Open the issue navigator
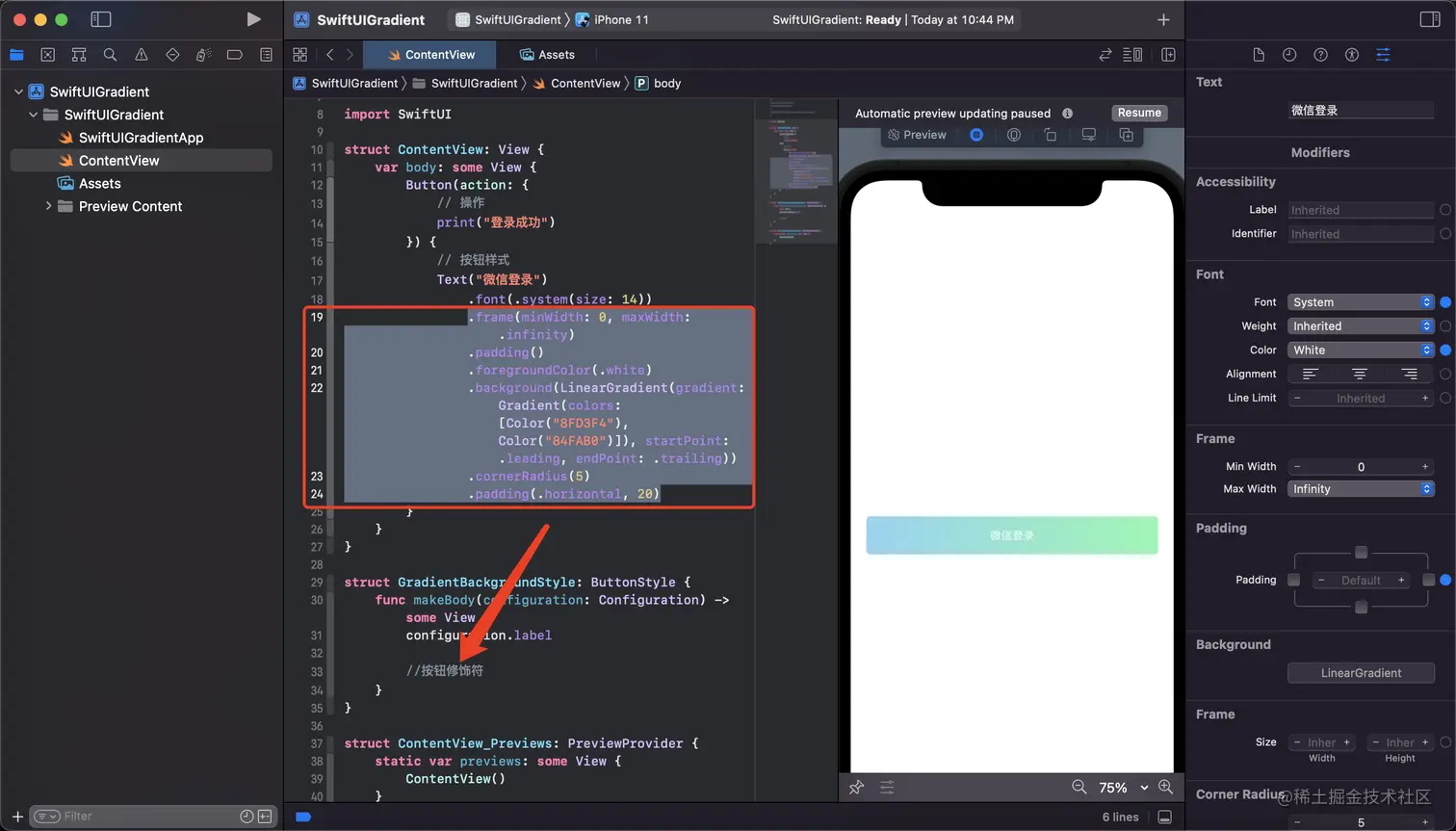 click(142, 55)
